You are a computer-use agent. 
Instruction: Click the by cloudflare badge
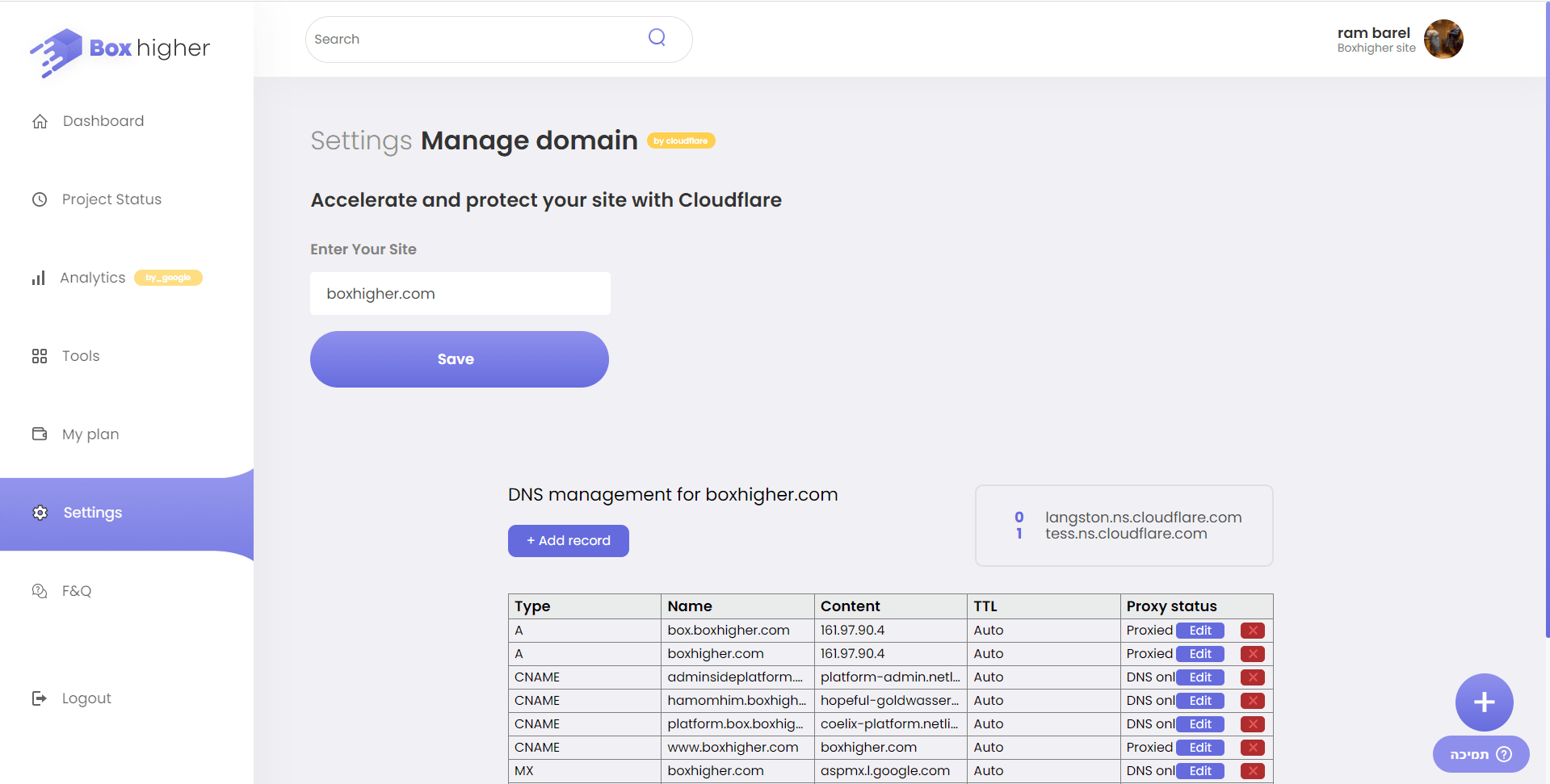point(681,140)
